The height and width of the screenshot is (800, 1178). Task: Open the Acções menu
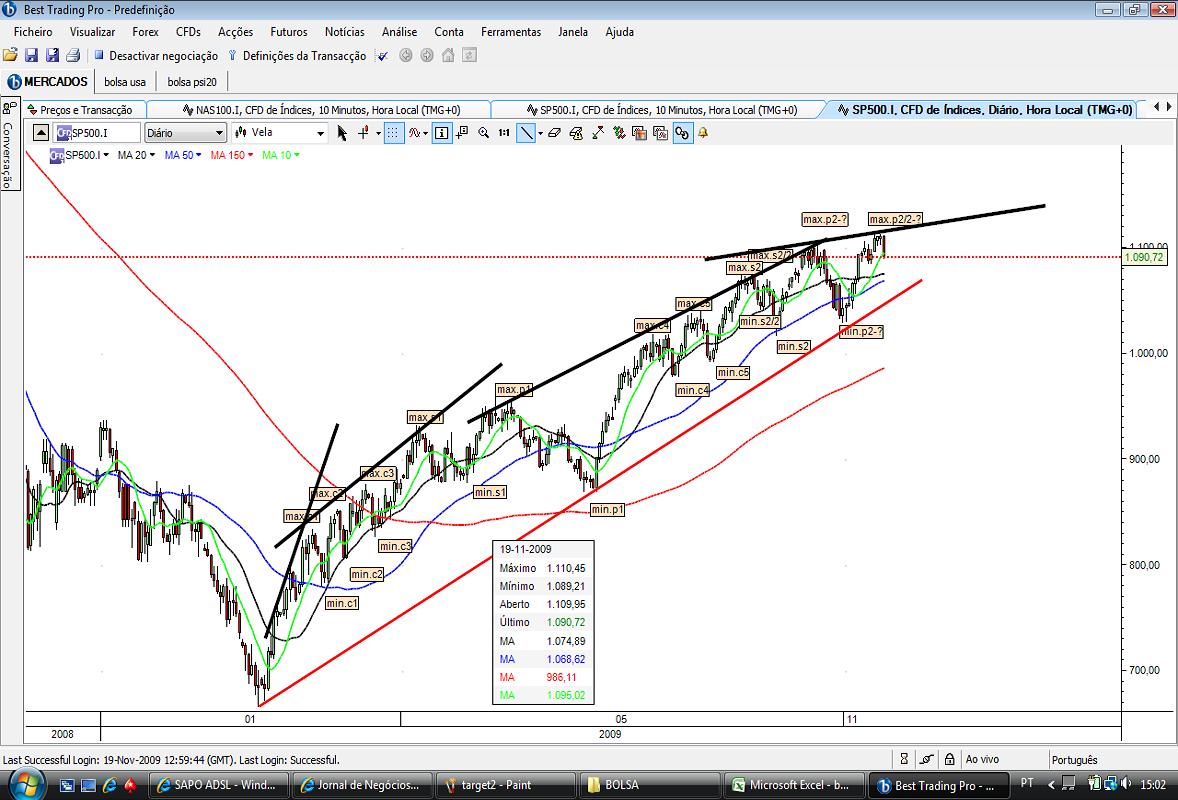235,32
